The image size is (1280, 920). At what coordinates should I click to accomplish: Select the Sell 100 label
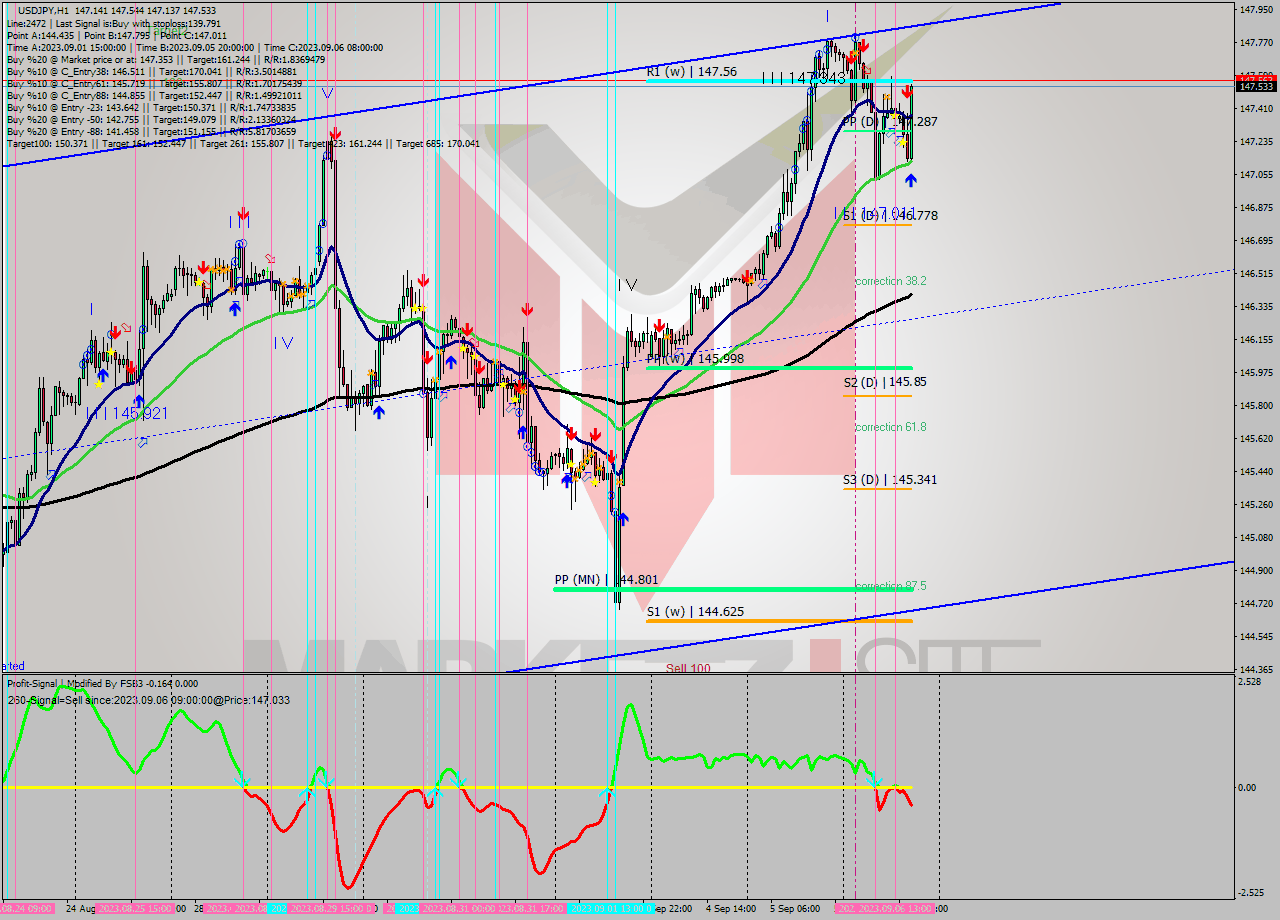pyautogui.click(x=688, y=668)
